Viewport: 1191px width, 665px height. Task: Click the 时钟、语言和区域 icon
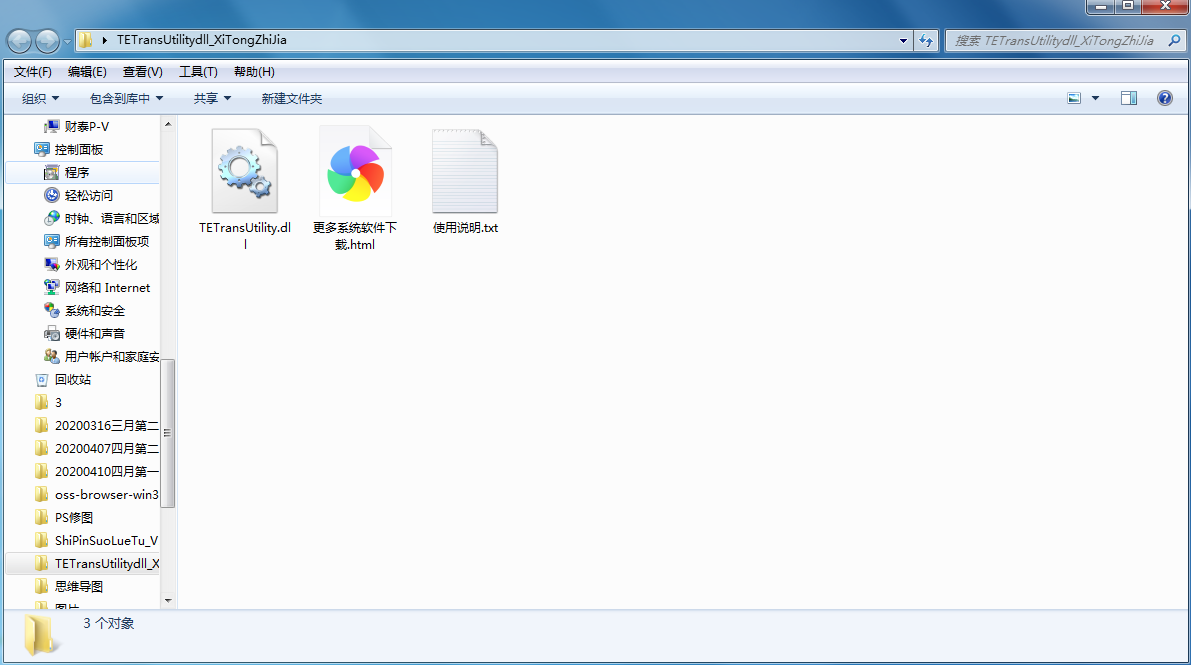point(52,218)
